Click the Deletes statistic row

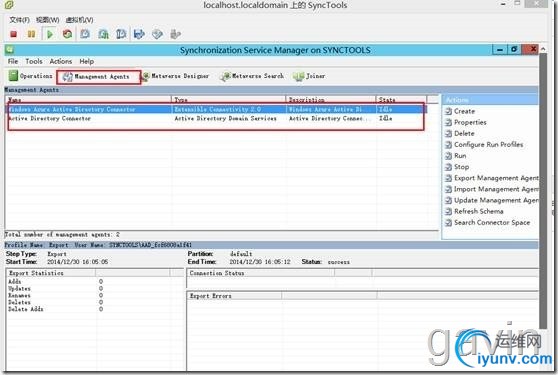56,302
